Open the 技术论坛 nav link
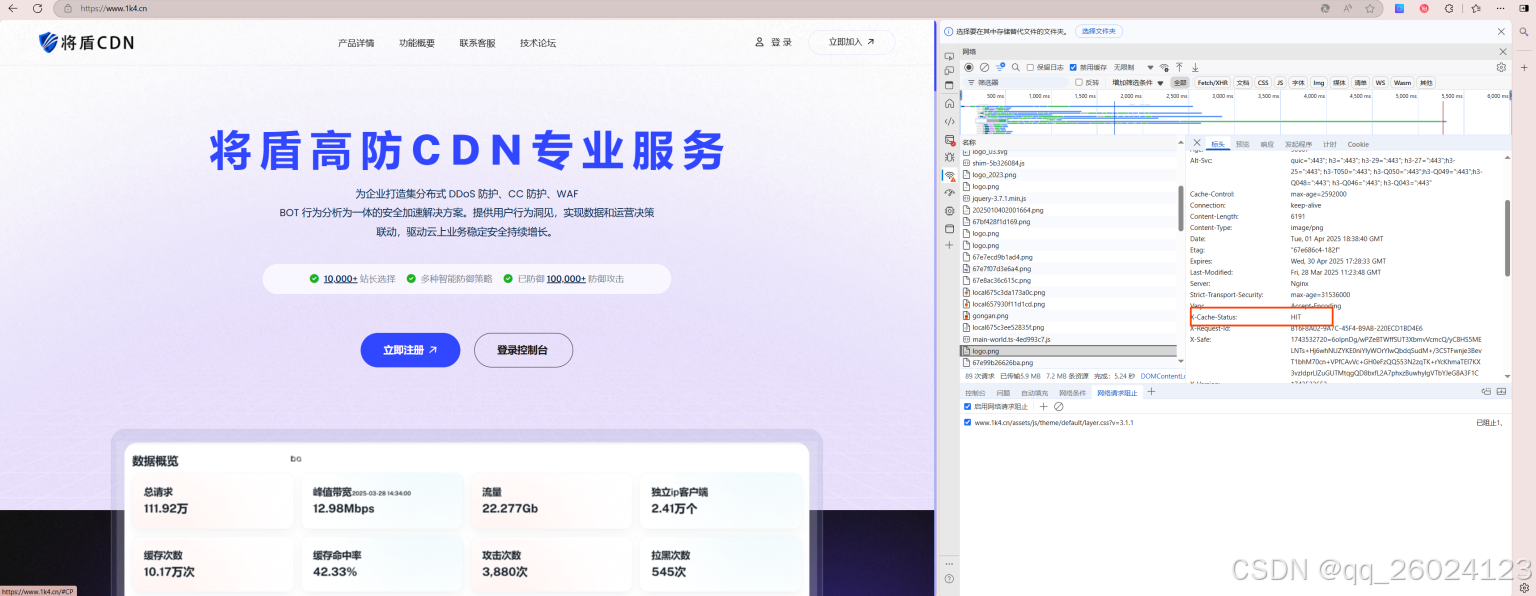 (538, 43)
